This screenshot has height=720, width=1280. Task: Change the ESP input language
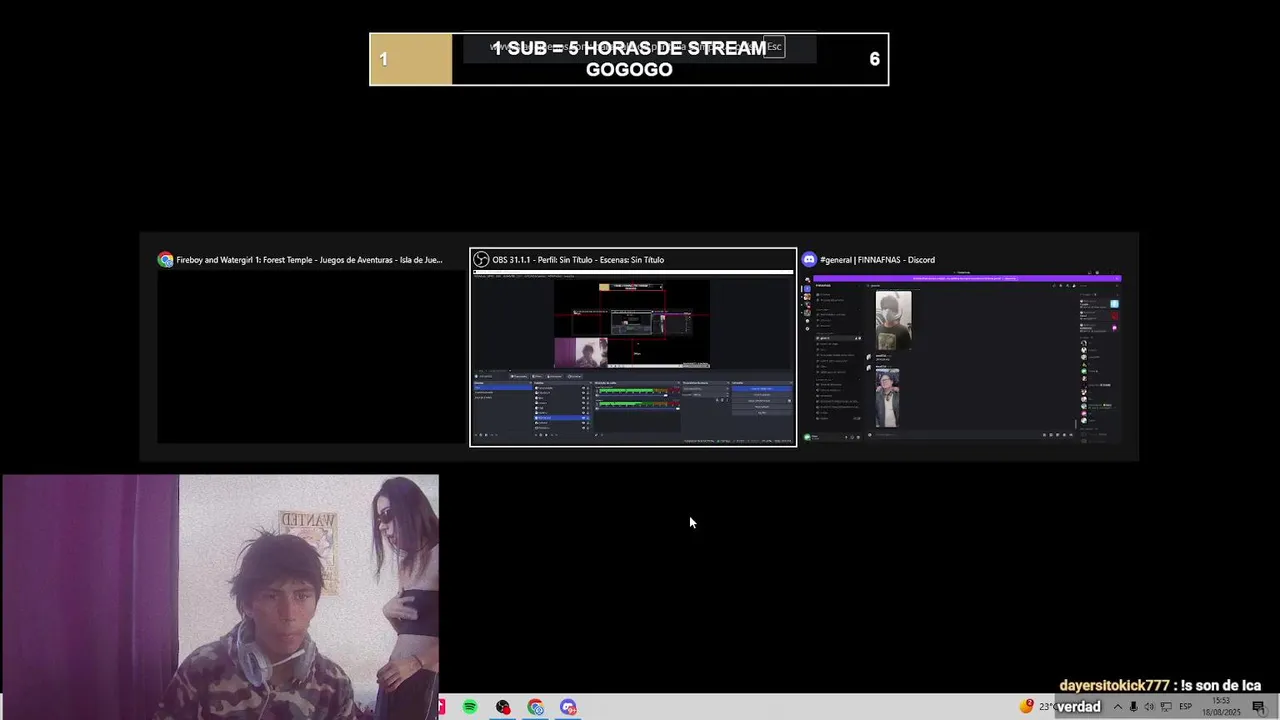coord(1186,707)
